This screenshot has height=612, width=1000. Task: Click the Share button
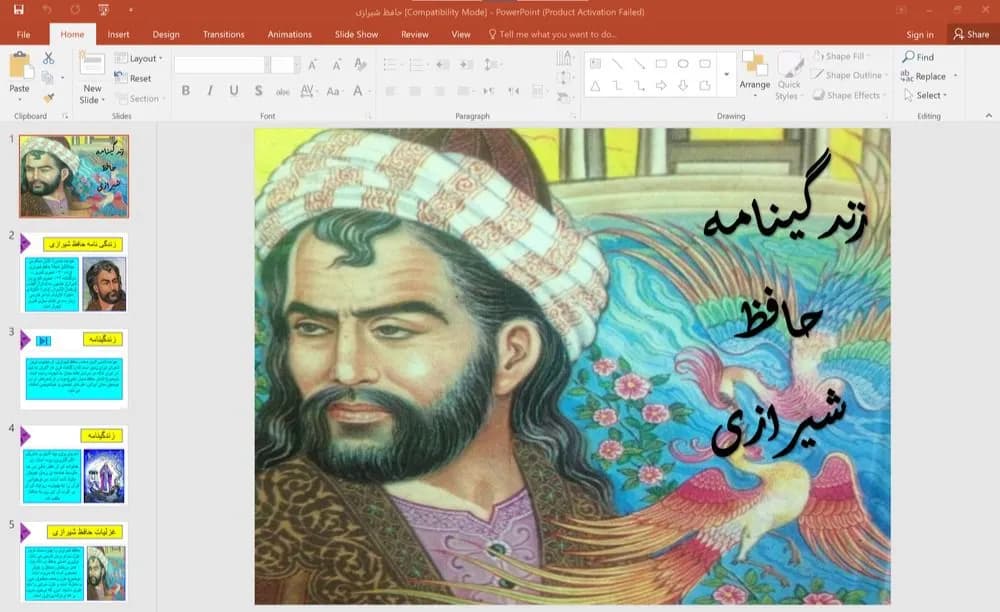971,34
